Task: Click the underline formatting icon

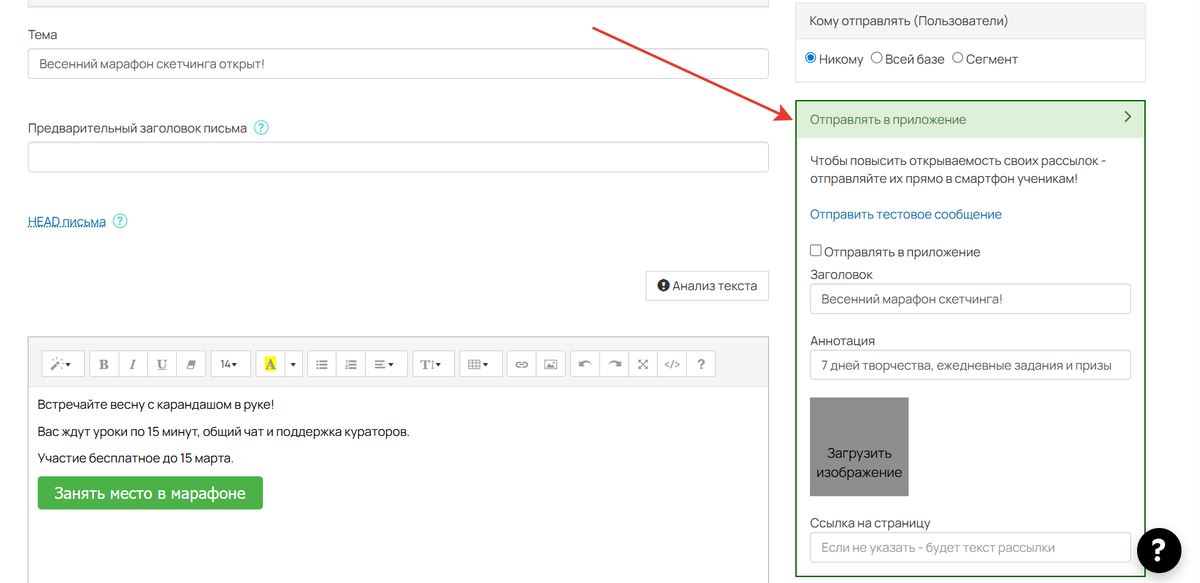Action: coord(162,365)
